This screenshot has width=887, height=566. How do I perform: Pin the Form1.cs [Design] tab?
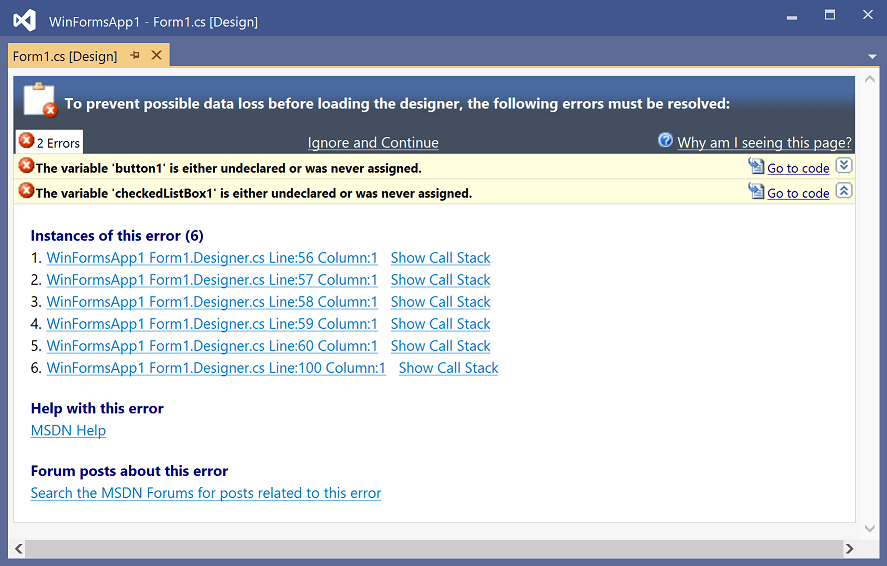click(135, 55)
